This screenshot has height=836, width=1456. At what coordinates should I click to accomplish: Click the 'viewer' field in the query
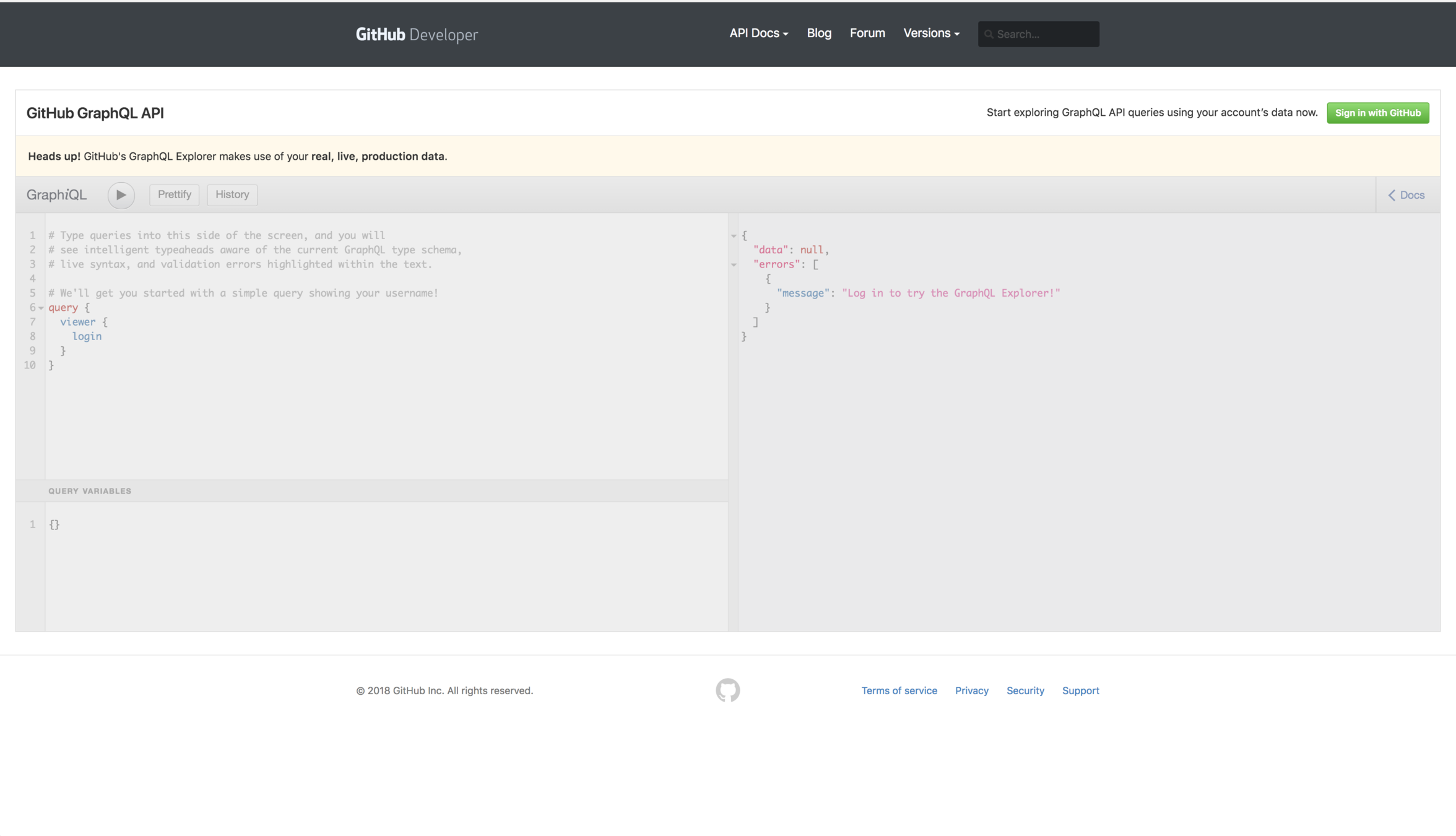pos(78,322)
